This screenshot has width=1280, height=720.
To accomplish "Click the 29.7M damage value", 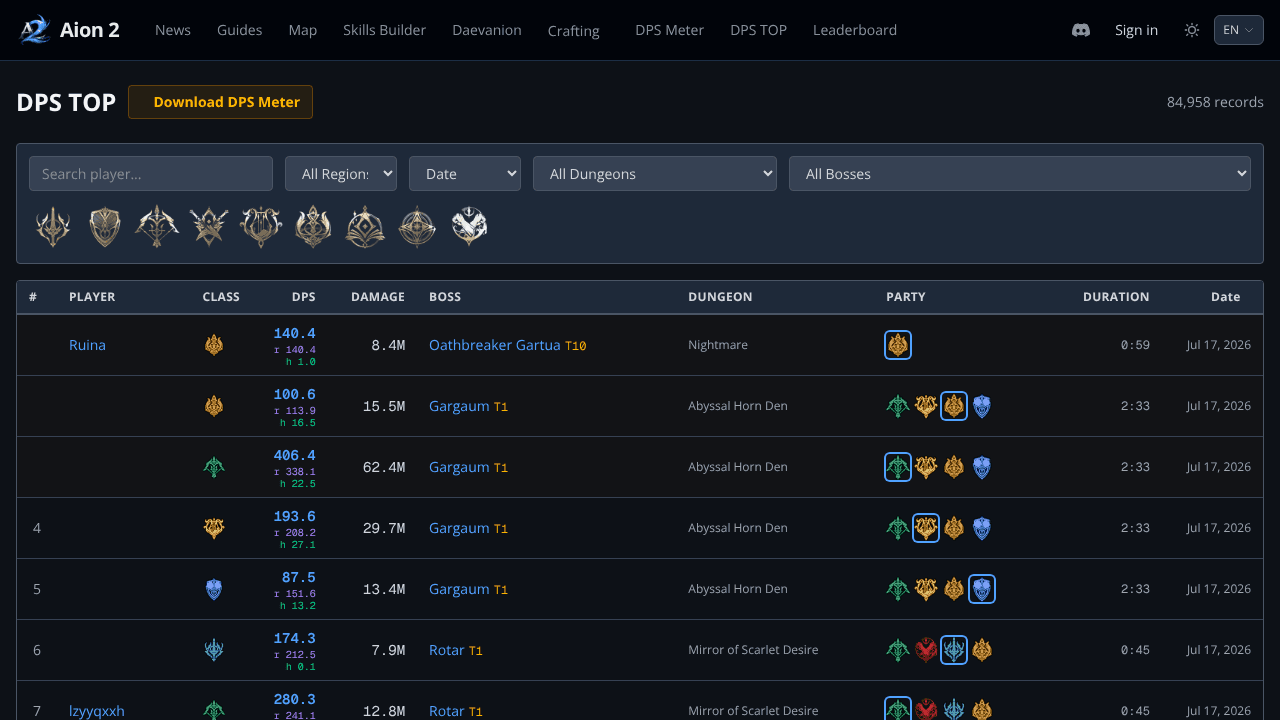I will [x=384, y=528].
